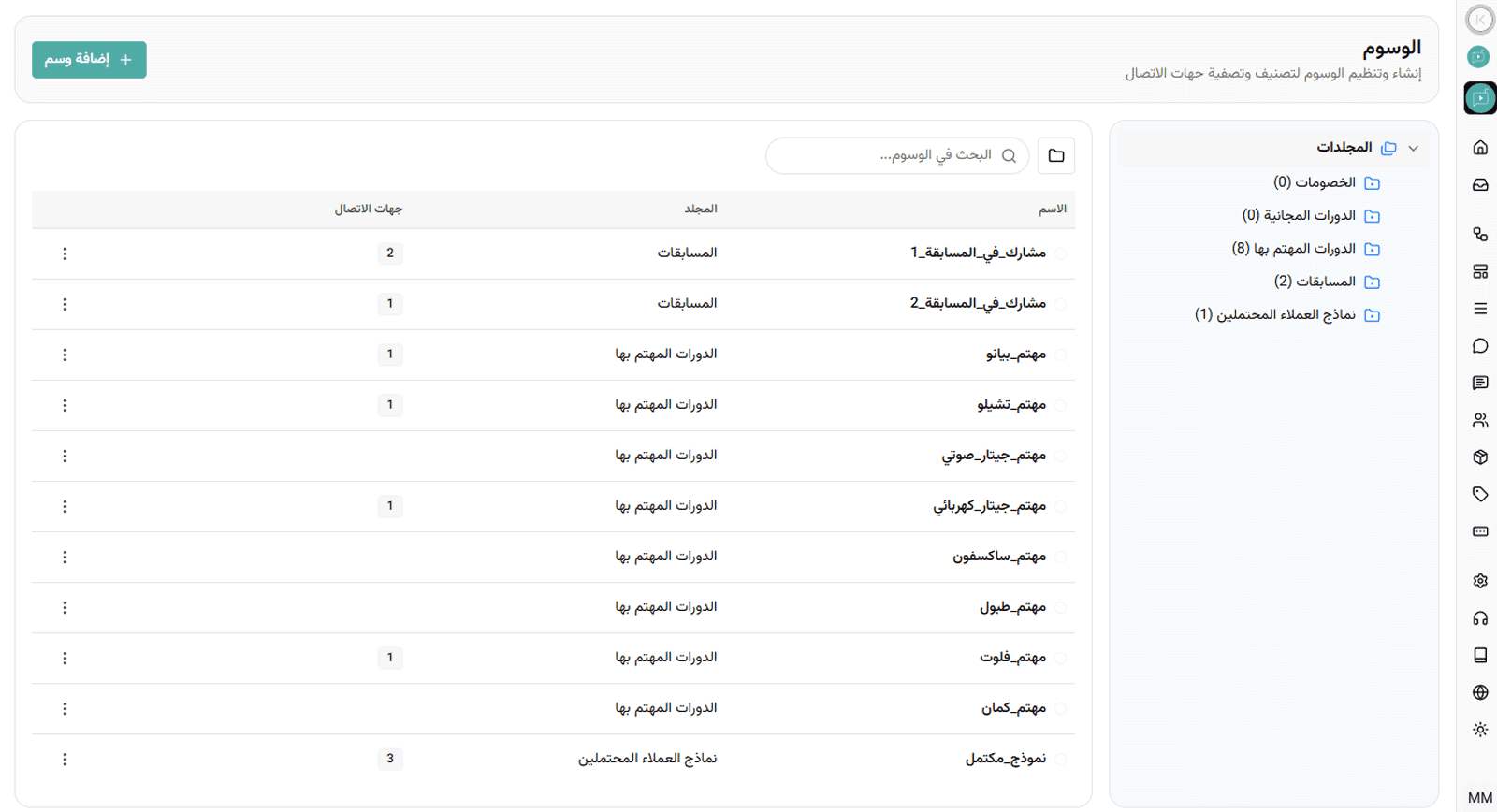Open the options menu for مهتم_ساكسفون
This screenshot has height=812, width=1497.
pos(65,557)
